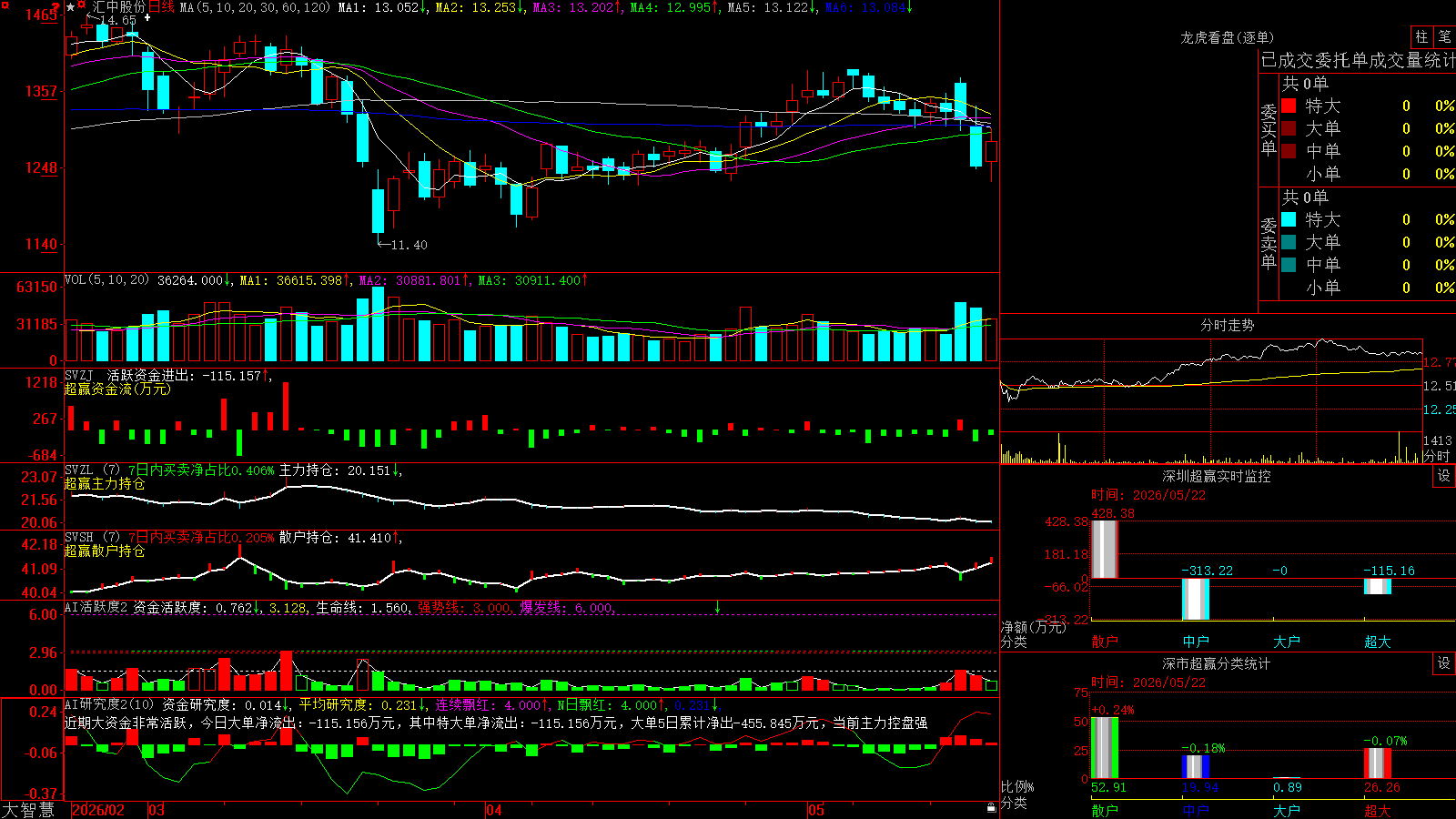This screenshot has width=1456, height=819.
Task: Click the 深圳超赢实时监控 panel title
Action: pos(1217,476)
